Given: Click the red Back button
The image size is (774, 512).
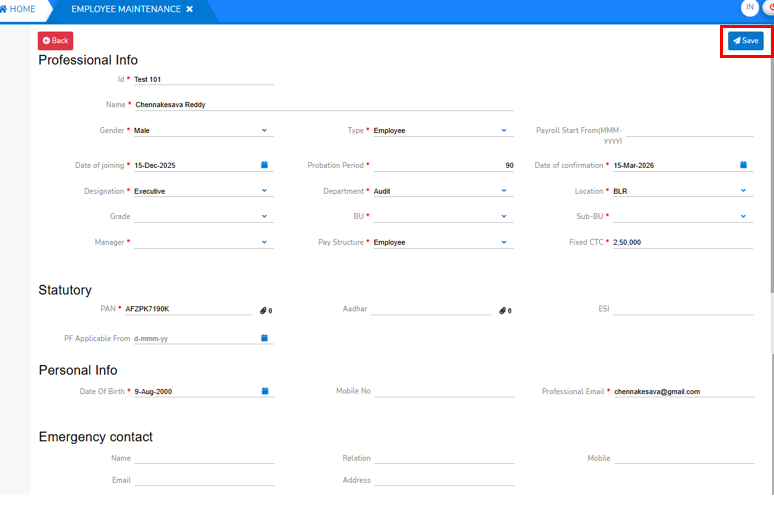Looking at the screenshot, I should (x=55, y=41).
